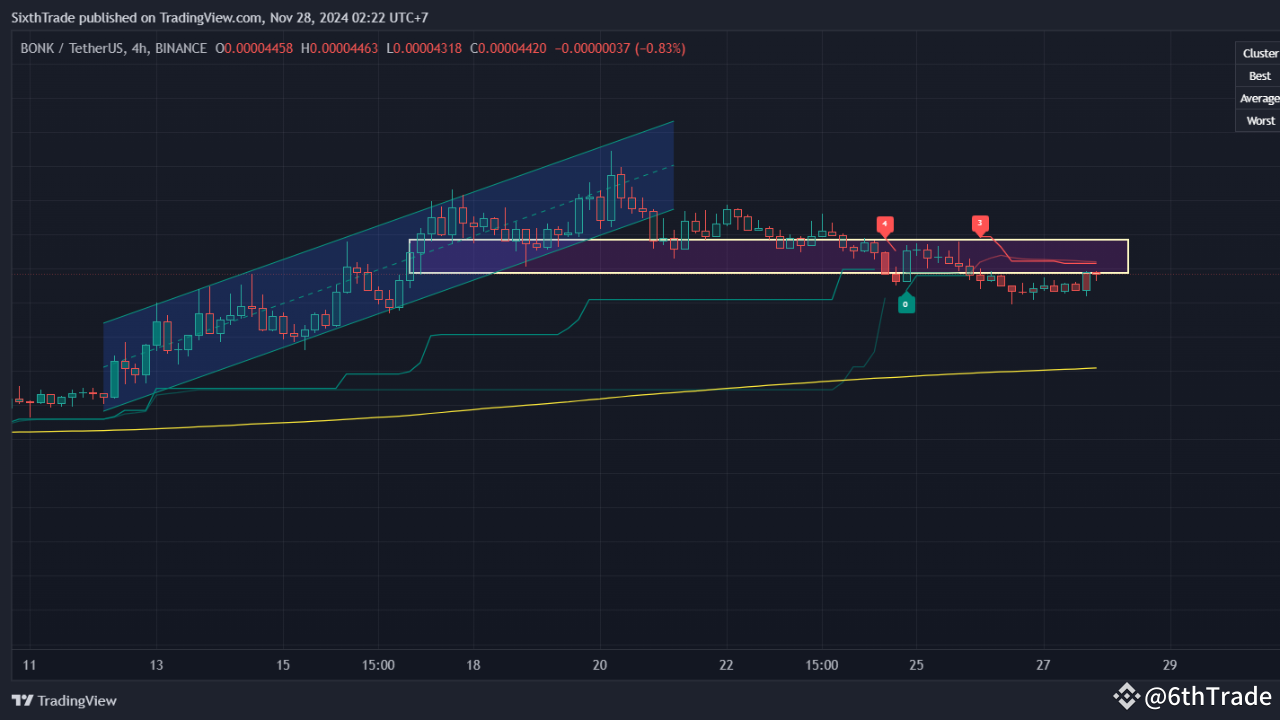Image resolution: width=1280 pixels, height=720 pixels.
Task: Click the @6thTrade username text
Action: pos(1207,696)
